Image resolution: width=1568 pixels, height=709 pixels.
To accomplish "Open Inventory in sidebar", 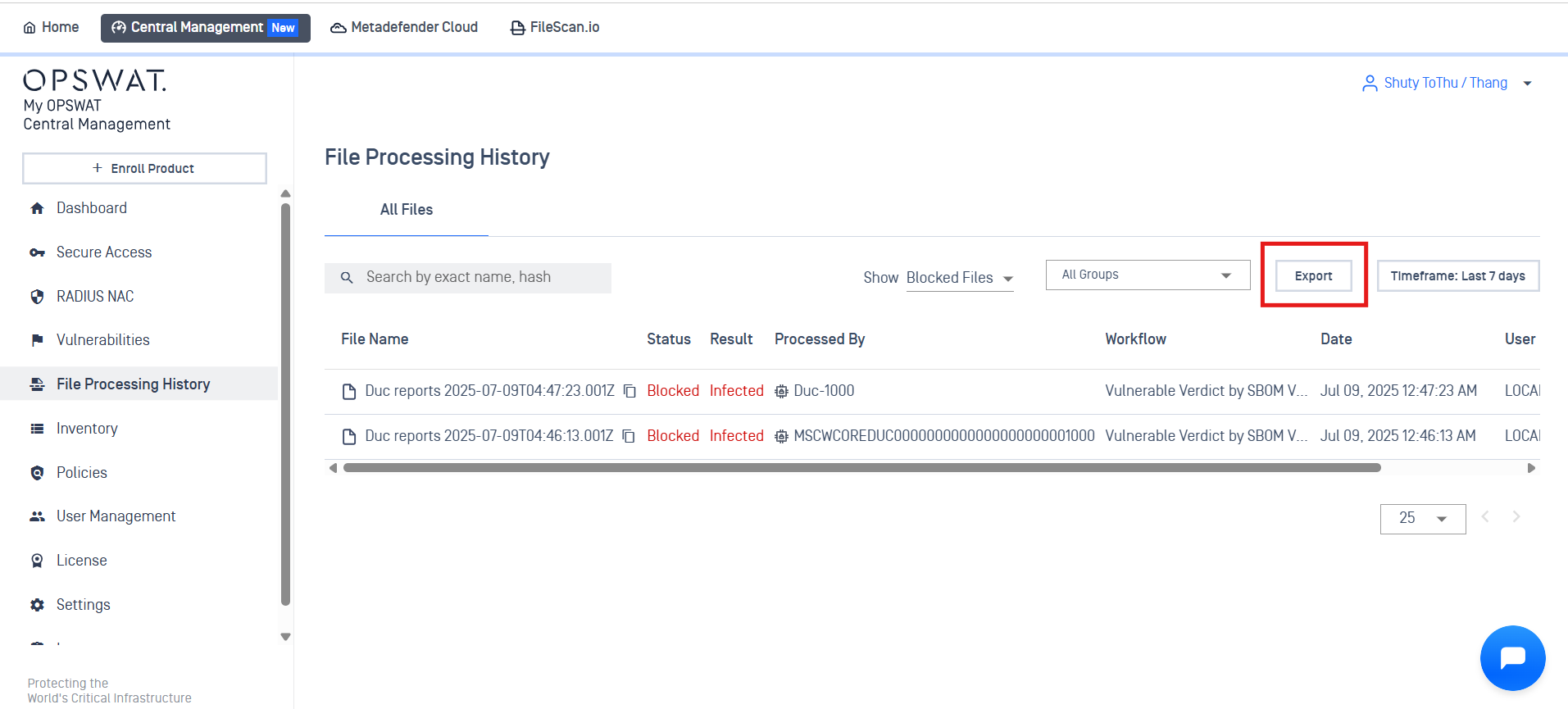I will click(x=87, y=429).
